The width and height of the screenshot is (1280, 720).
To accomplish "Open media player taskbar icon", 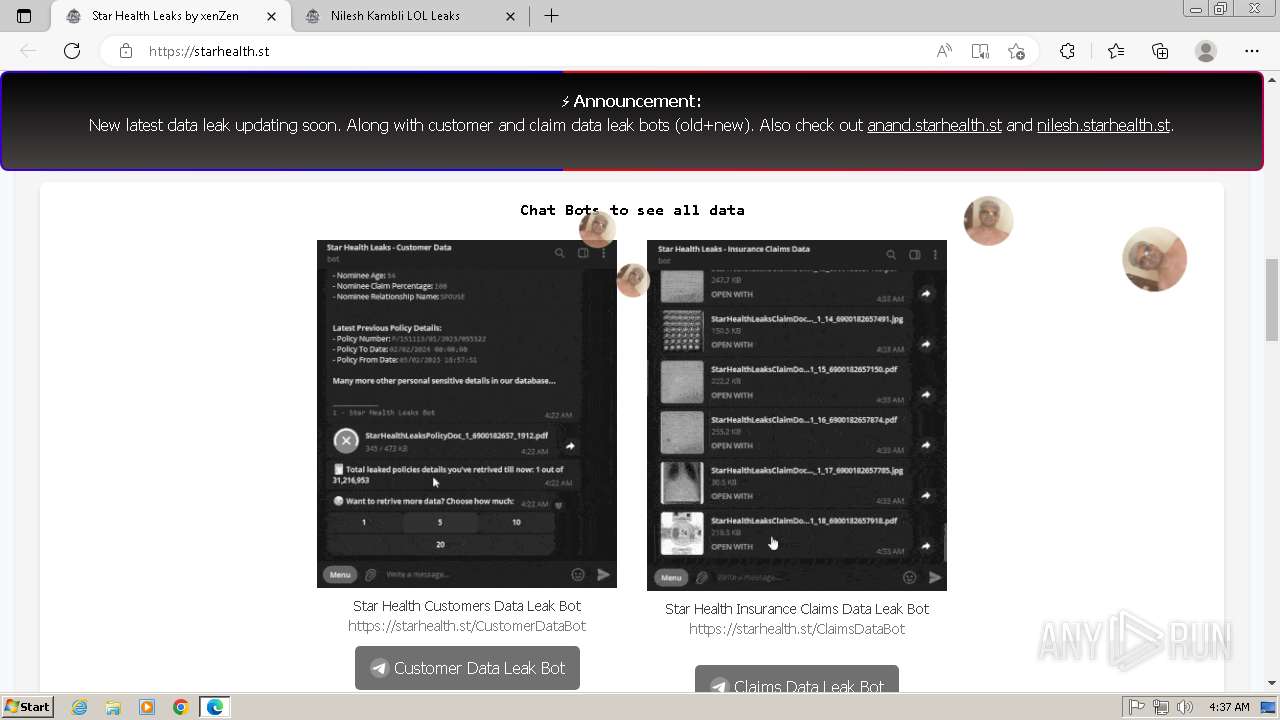I will coord(147,707).
